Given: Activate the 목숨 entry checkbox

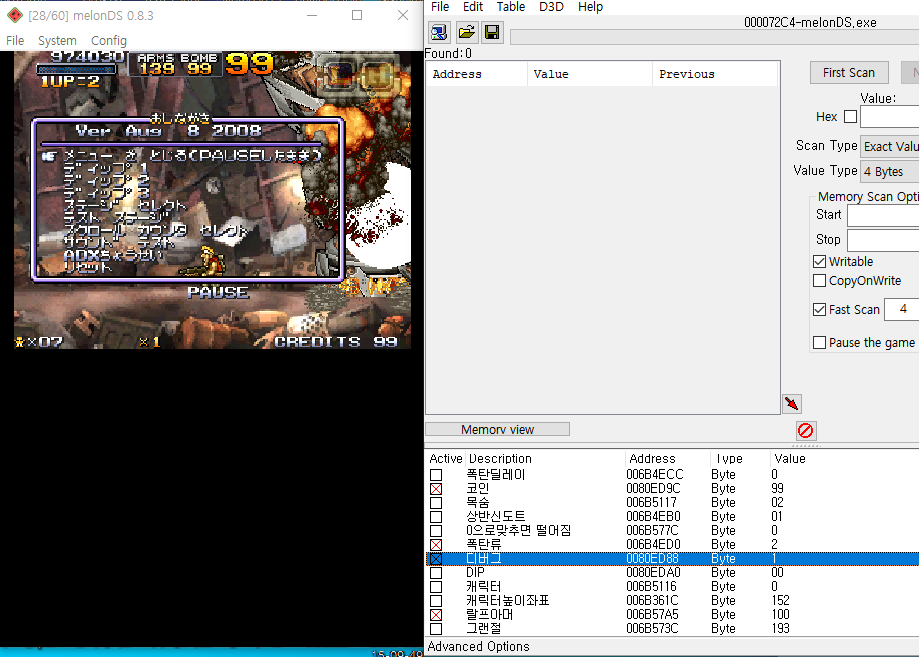Looking at the screenshot, I should (436, 503).
